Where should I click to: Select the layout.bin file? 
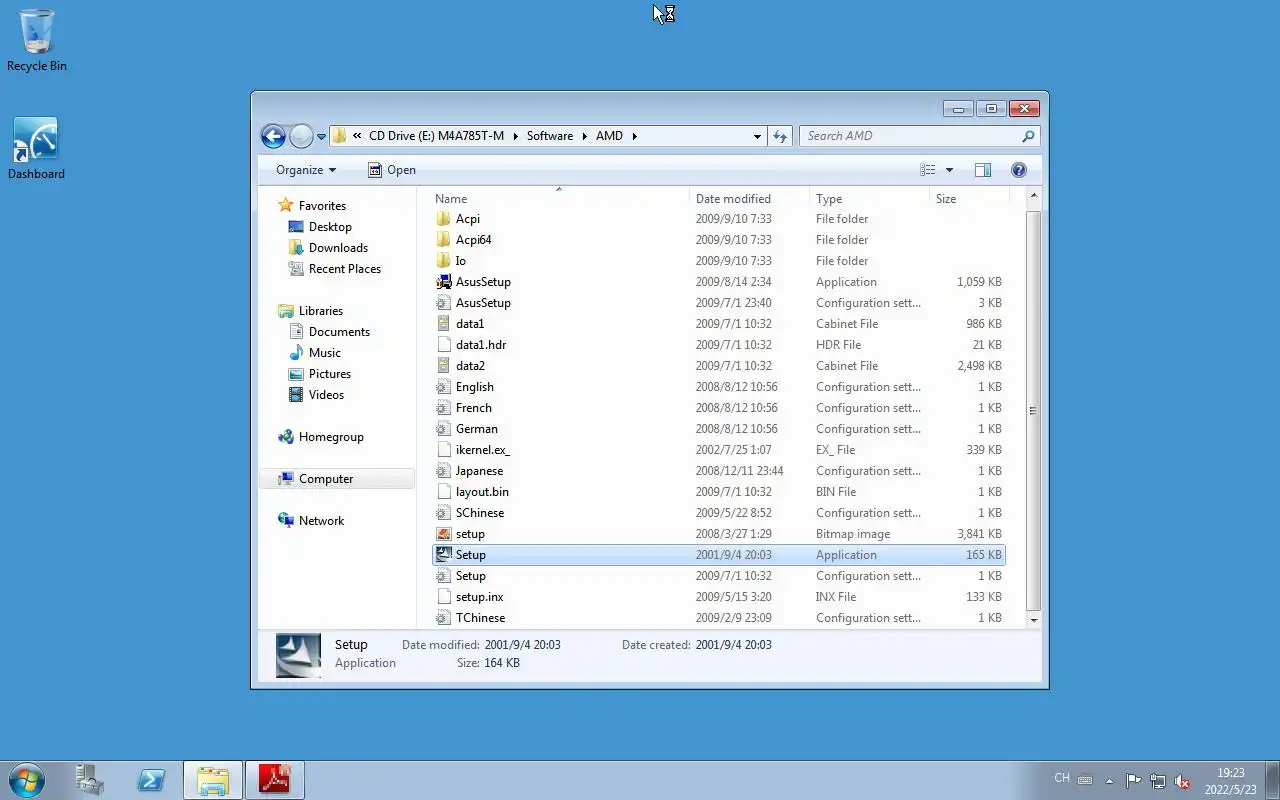[719, 492]
